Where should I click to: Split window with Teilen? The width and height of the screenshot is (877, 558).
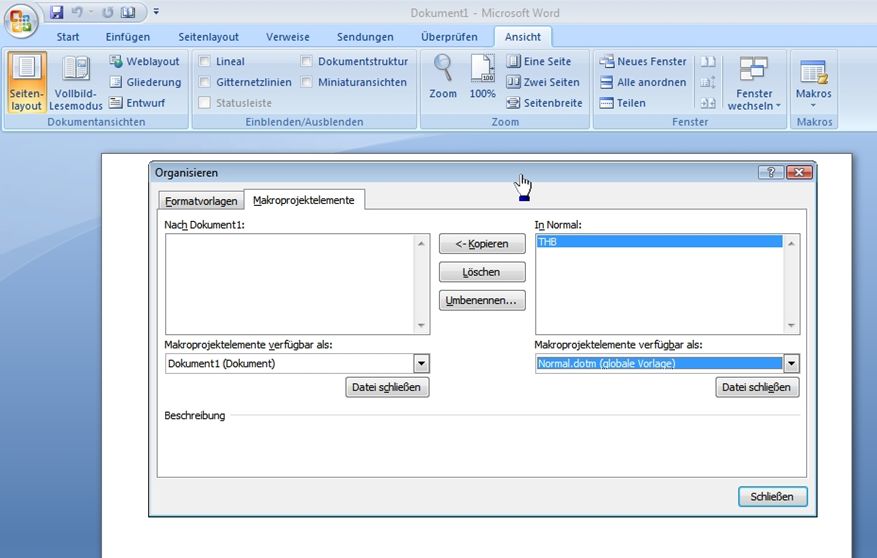pos(623,103)
